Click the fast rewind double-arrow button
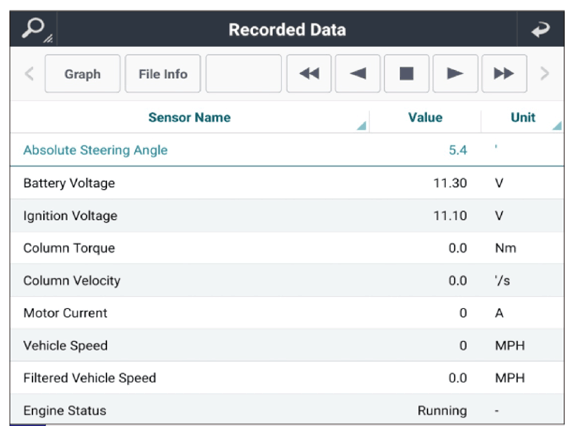The width and height of the screenshot is (575, 435). (309, 73)
